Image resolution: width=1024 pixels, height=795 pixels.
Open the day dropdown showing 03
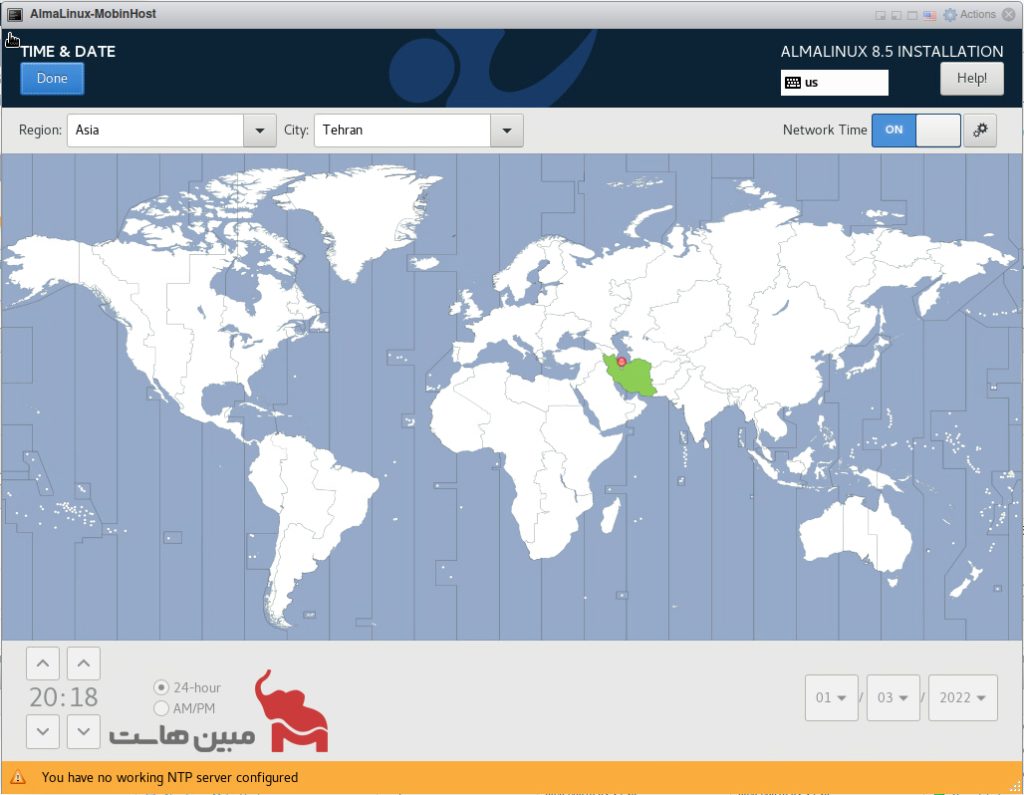[893, 698]
